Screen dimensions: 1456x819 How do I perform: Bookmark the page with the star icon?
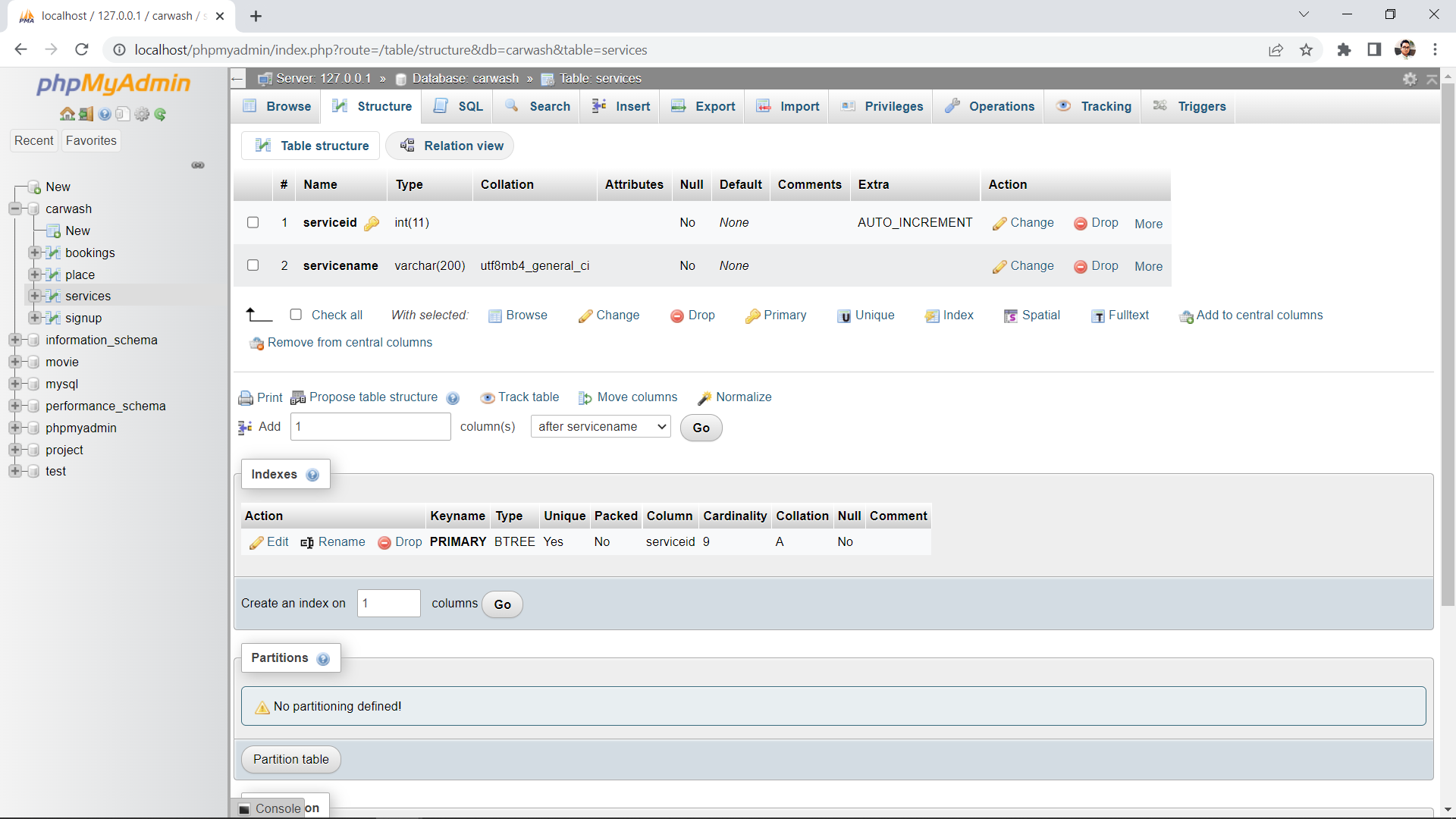click(x=1306, y=50)
